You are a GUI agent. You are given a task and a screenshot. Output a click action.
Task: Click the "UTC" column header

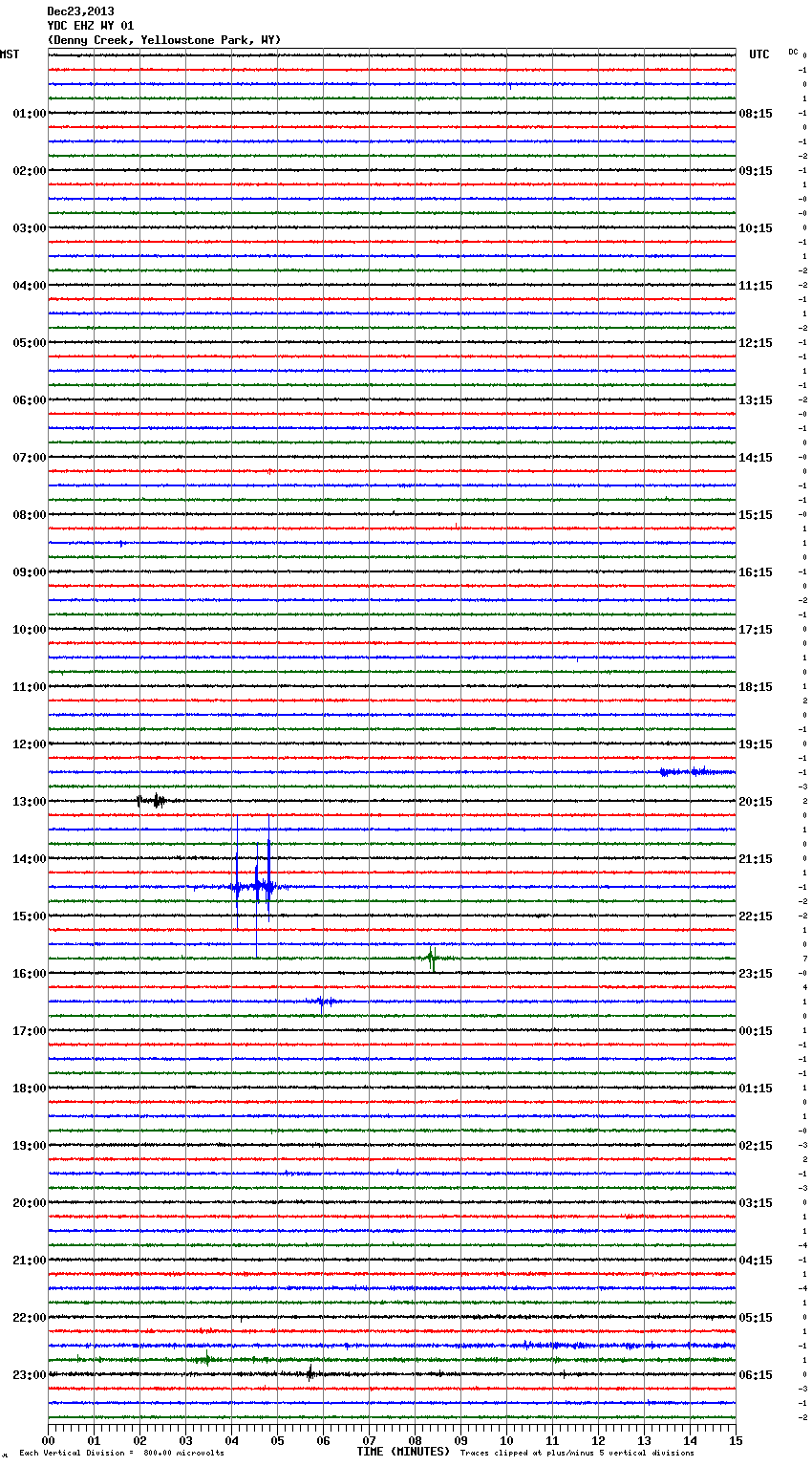759,54
